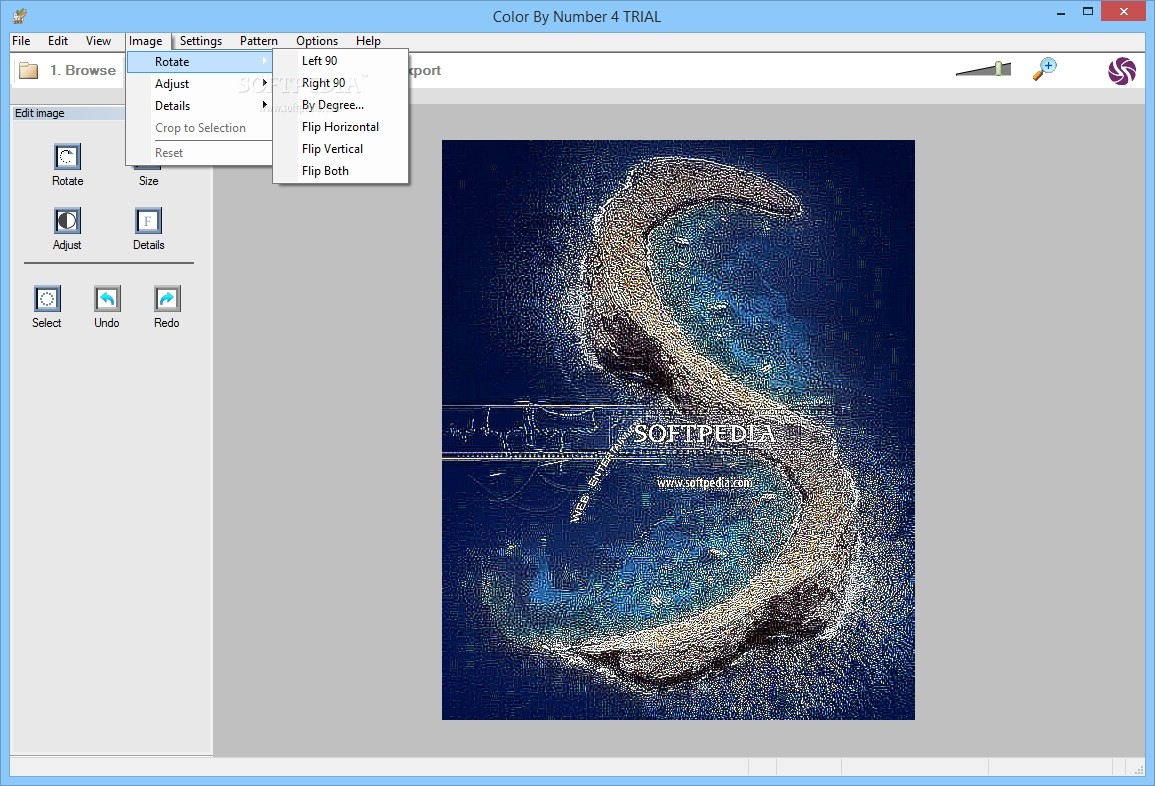
Task: Choose Right 90 rotation
Action: coord(340,83)
